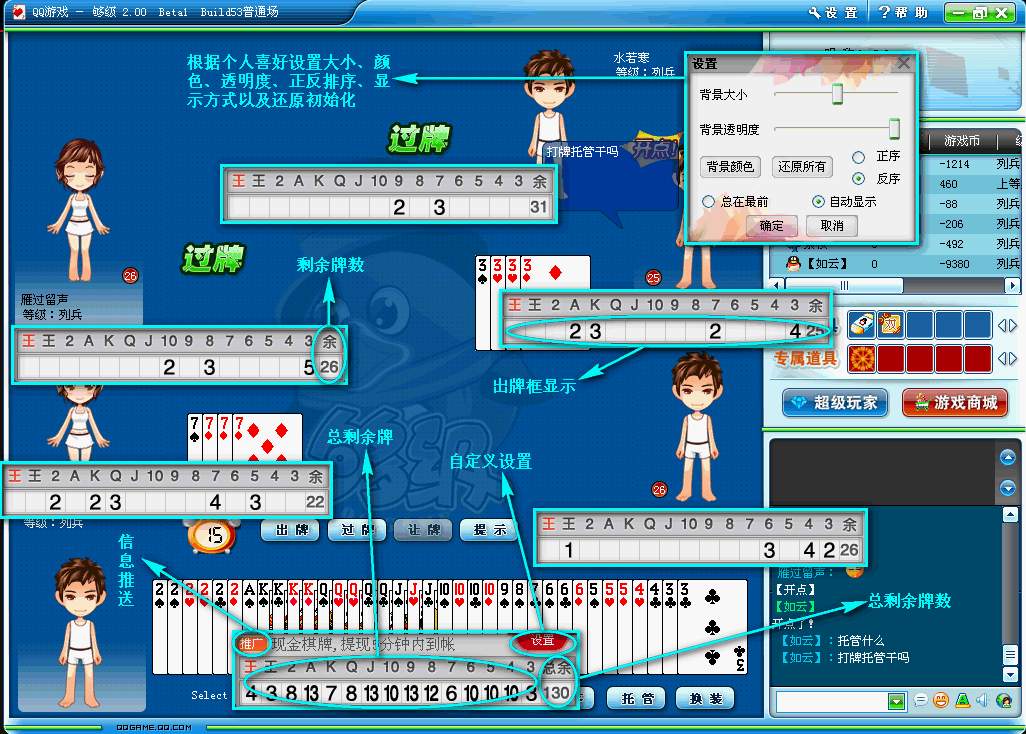The height and width of the screenshot is (734, 1026).
Task: Click chat message 托管什么
Action: pyautogui.click(x=860, y=640)
